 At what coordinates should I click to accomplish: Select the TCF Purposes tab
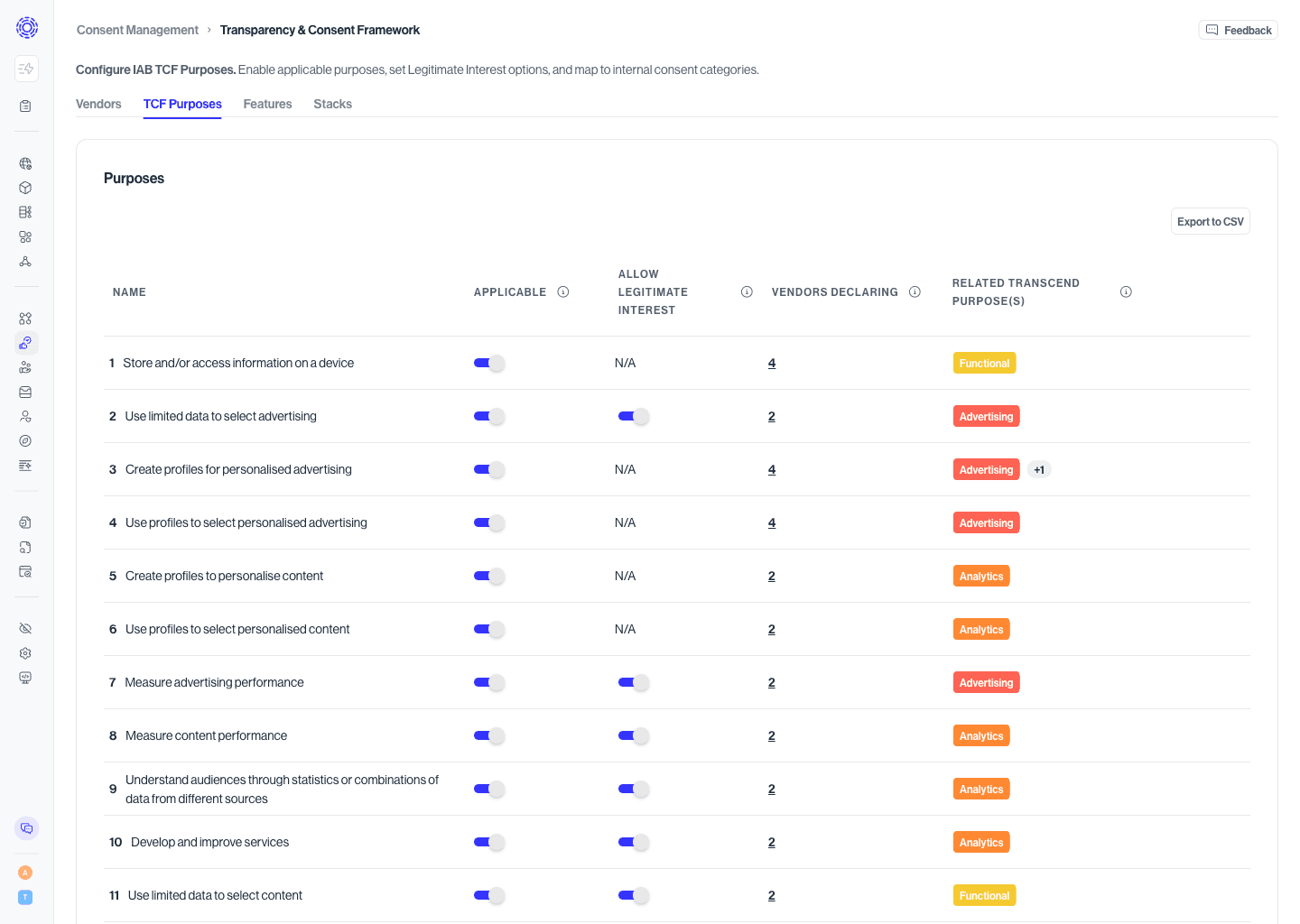[182, 104]
